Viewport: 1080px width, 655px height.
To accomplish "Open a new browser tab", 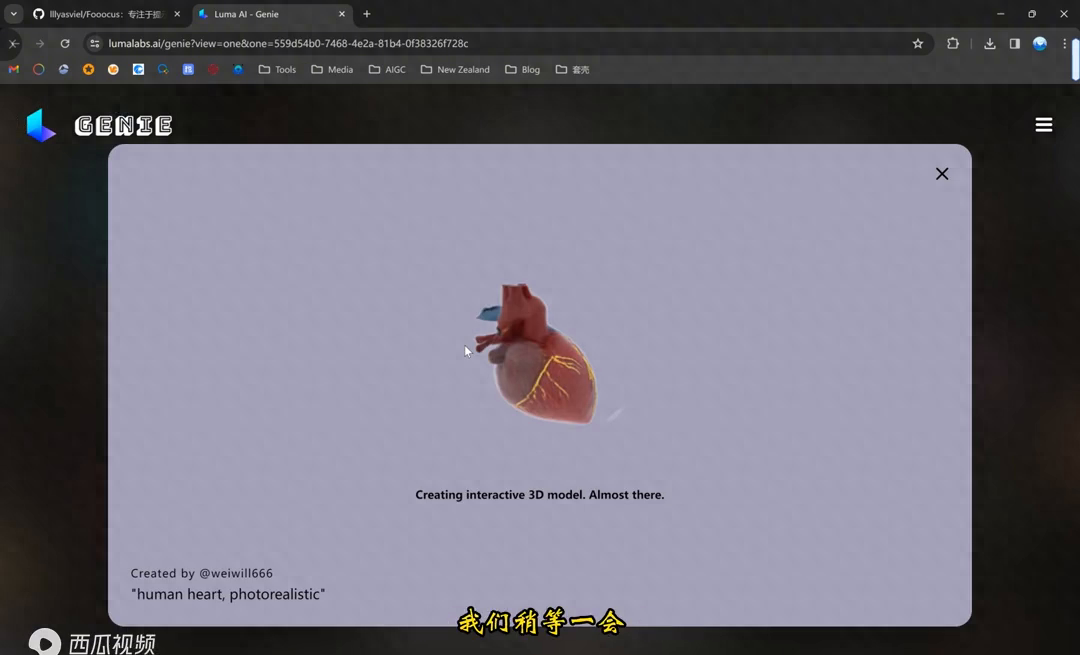I will (367, 14).
